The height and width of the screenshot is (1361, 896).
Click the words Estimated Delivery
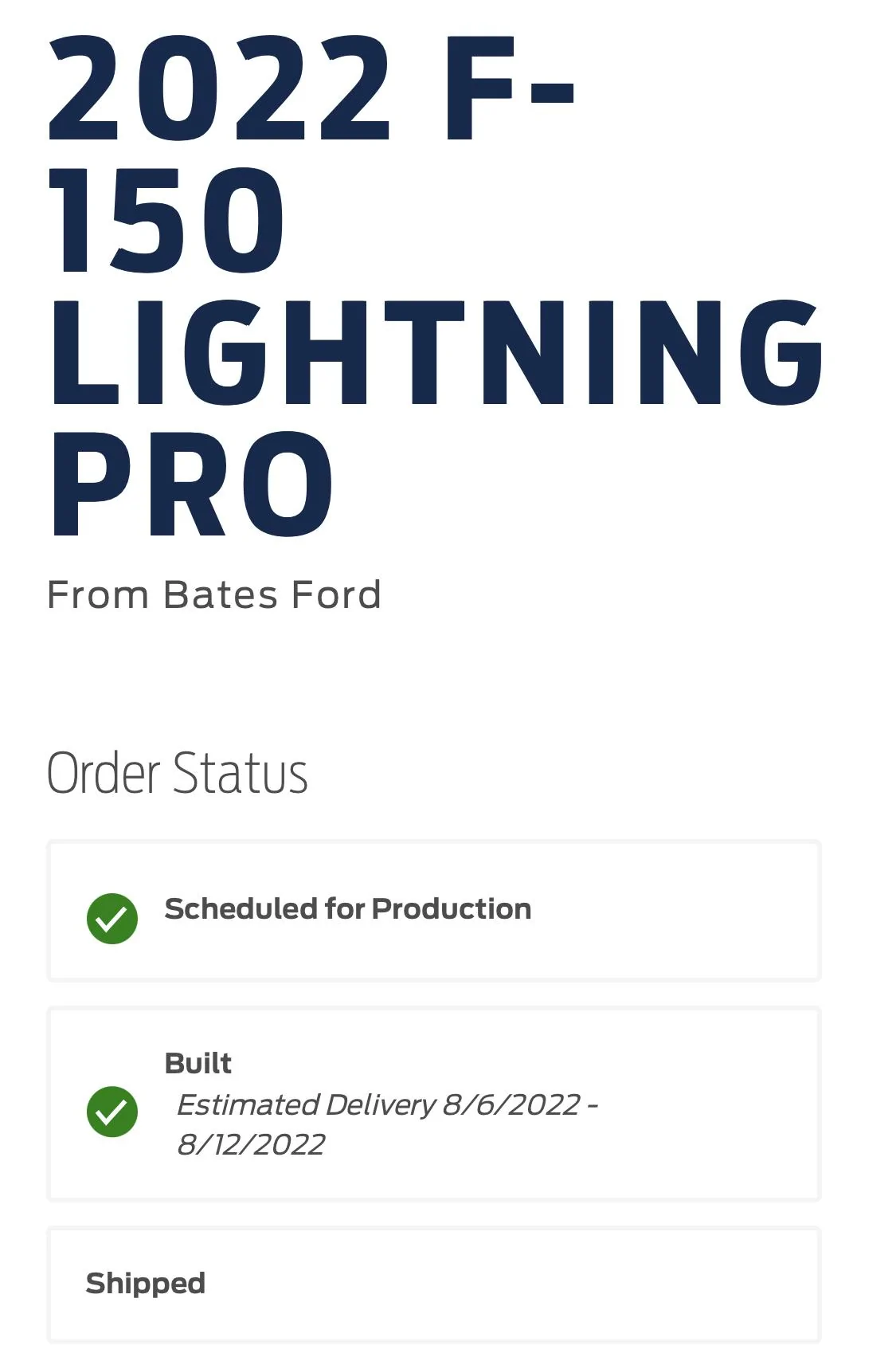[x=306, y=1104]
